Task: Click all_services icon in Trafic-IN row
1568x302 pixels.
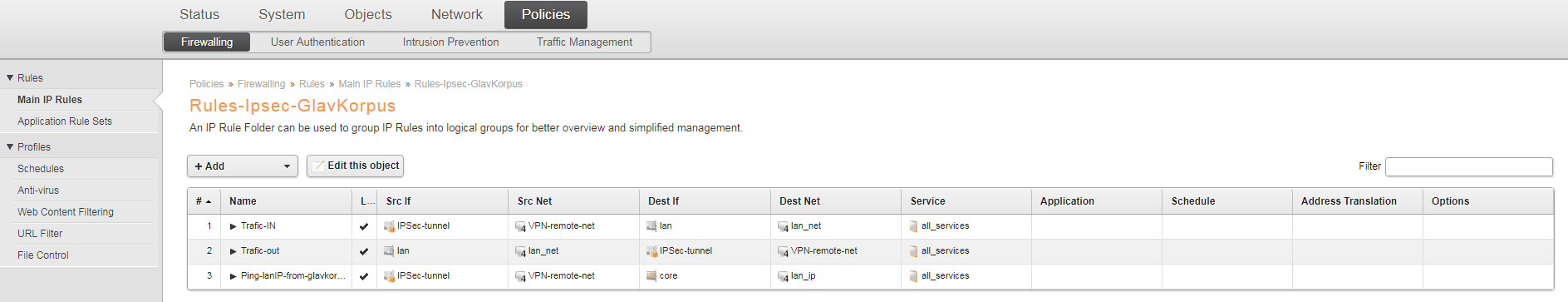Action: click(914, 226)
